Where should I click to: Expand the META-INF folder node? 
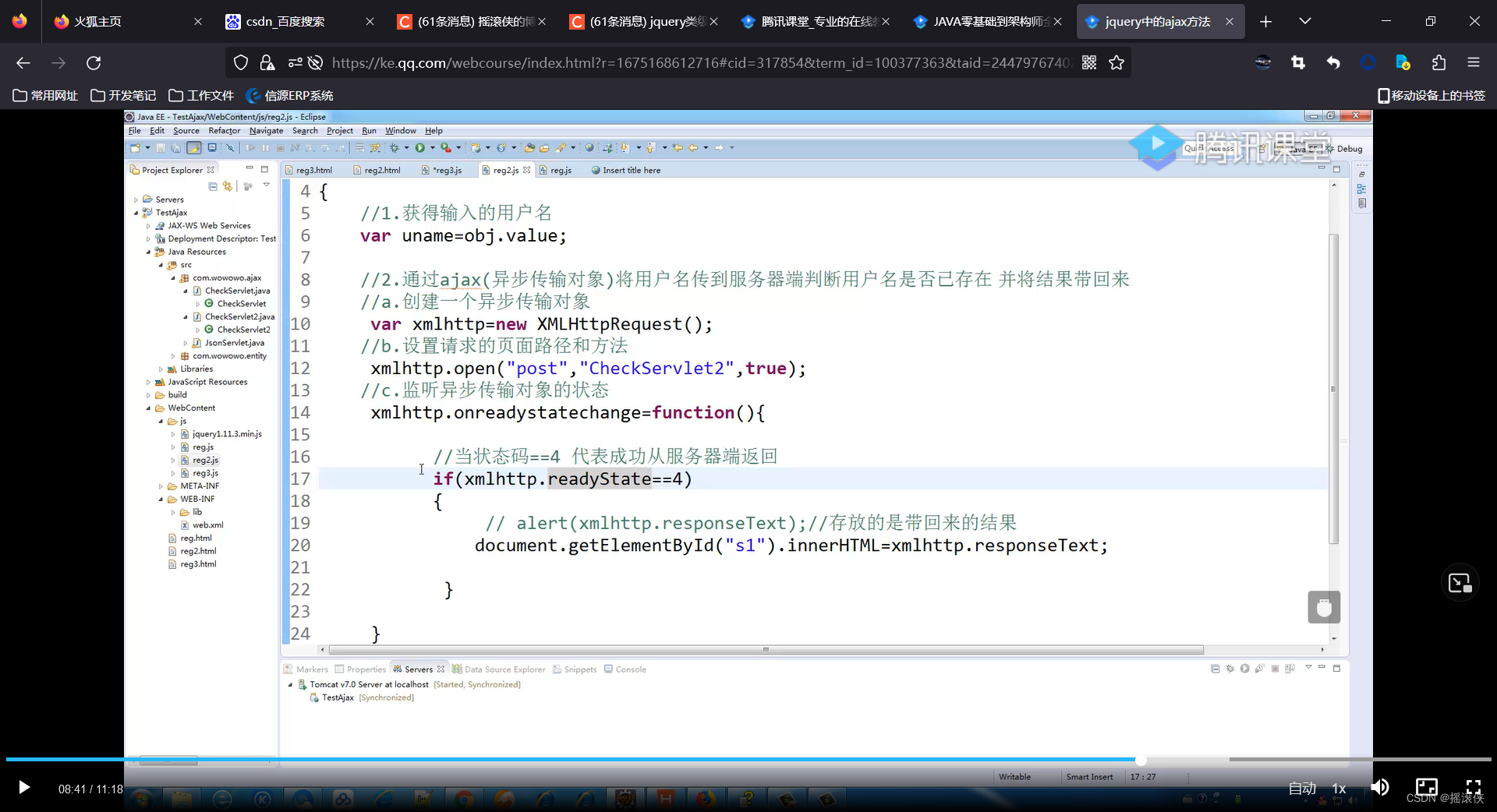point(161,486)
